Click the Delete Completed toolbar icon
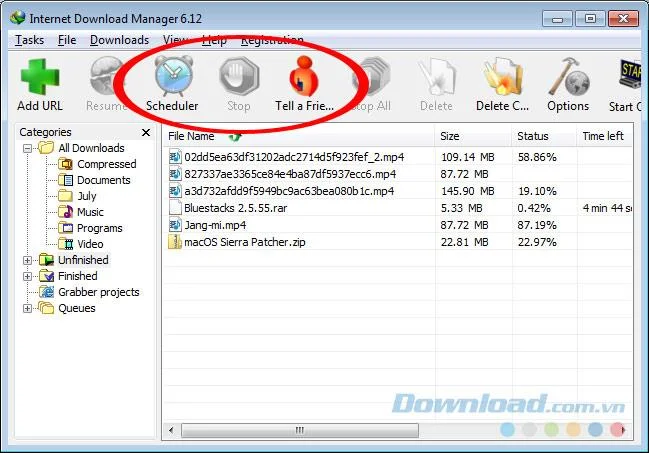The image size is (649, 453). tap(502, 76)
